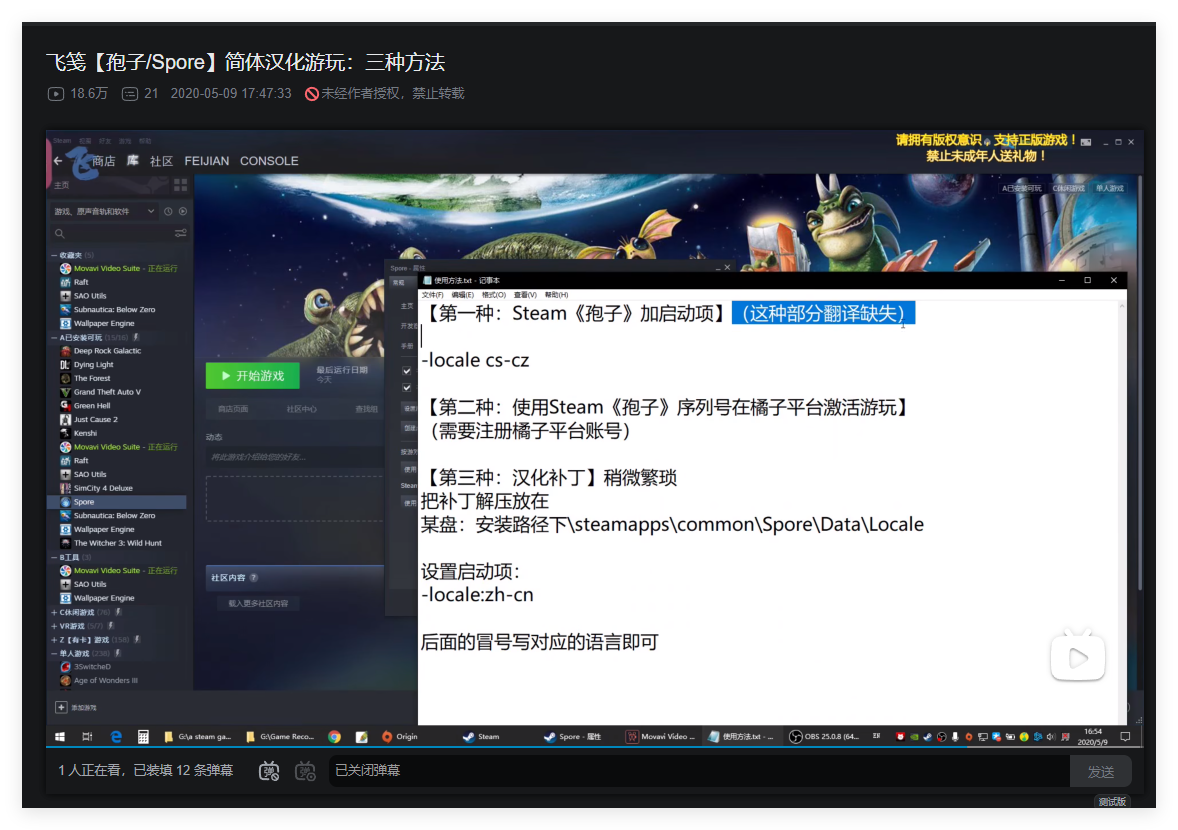The width and height of the screenshot is (1178, 830).
Task: Click the danmaku text input field
Action: 699,771
